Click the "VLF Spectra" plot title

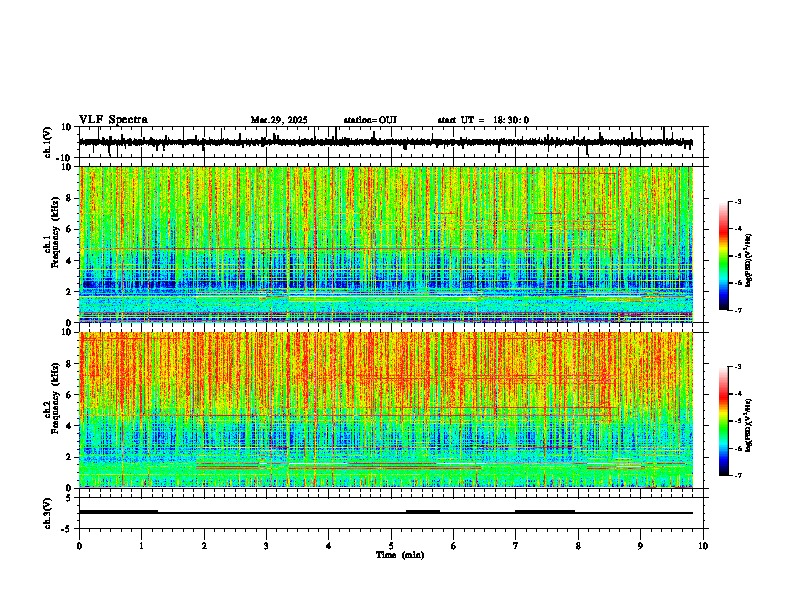(x=113, y=120)
